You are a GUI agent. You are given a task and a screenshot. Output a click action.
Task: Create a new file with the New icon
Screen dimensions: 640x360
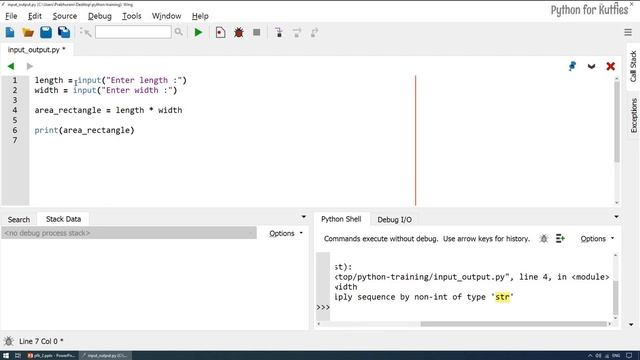[x=10, y=32]
